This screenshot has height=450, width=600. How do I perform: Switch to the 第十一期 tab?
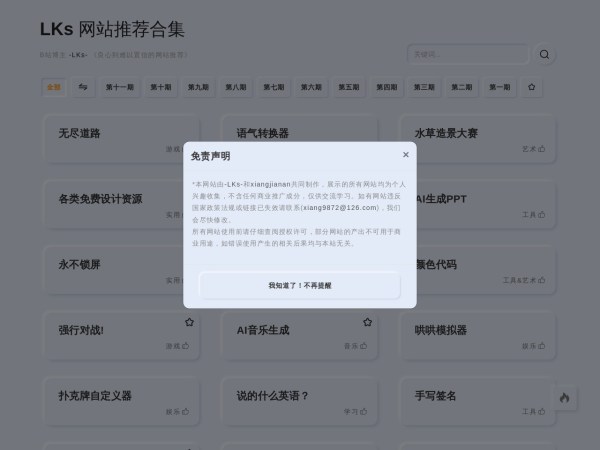119,87
